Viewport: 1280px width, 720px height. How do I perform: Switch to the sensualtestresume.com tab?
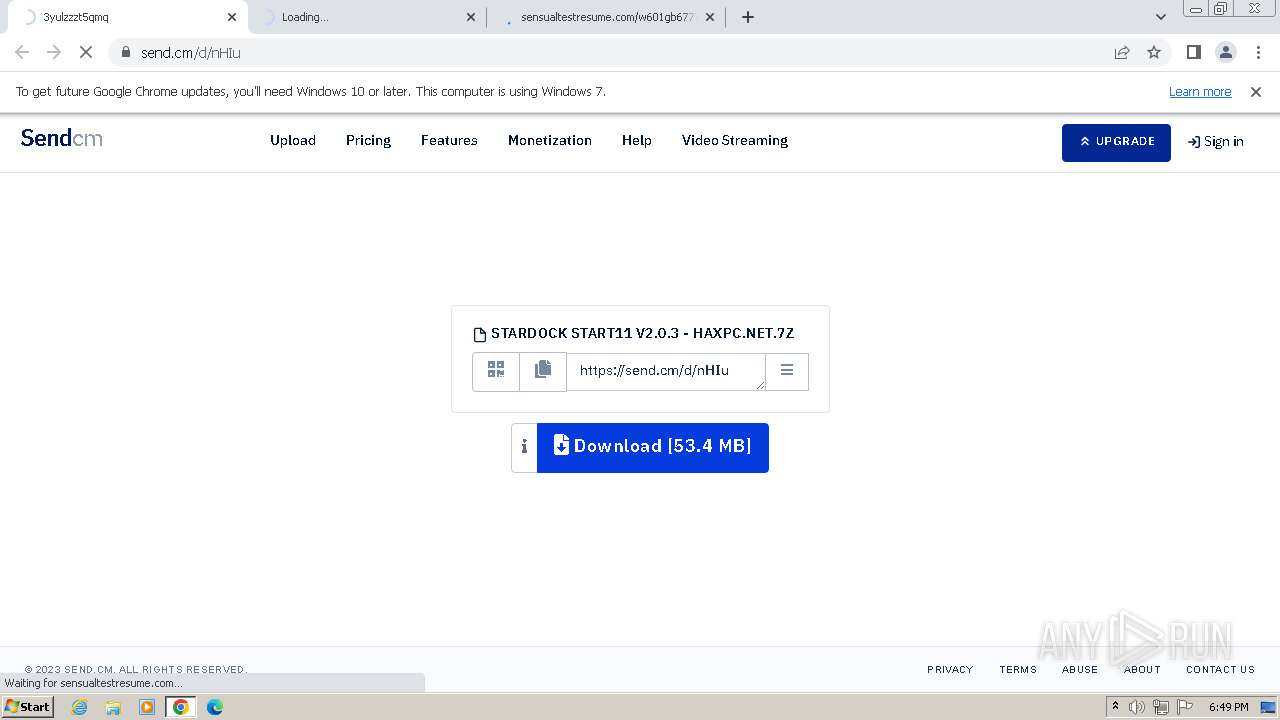[x=608, y=17]
